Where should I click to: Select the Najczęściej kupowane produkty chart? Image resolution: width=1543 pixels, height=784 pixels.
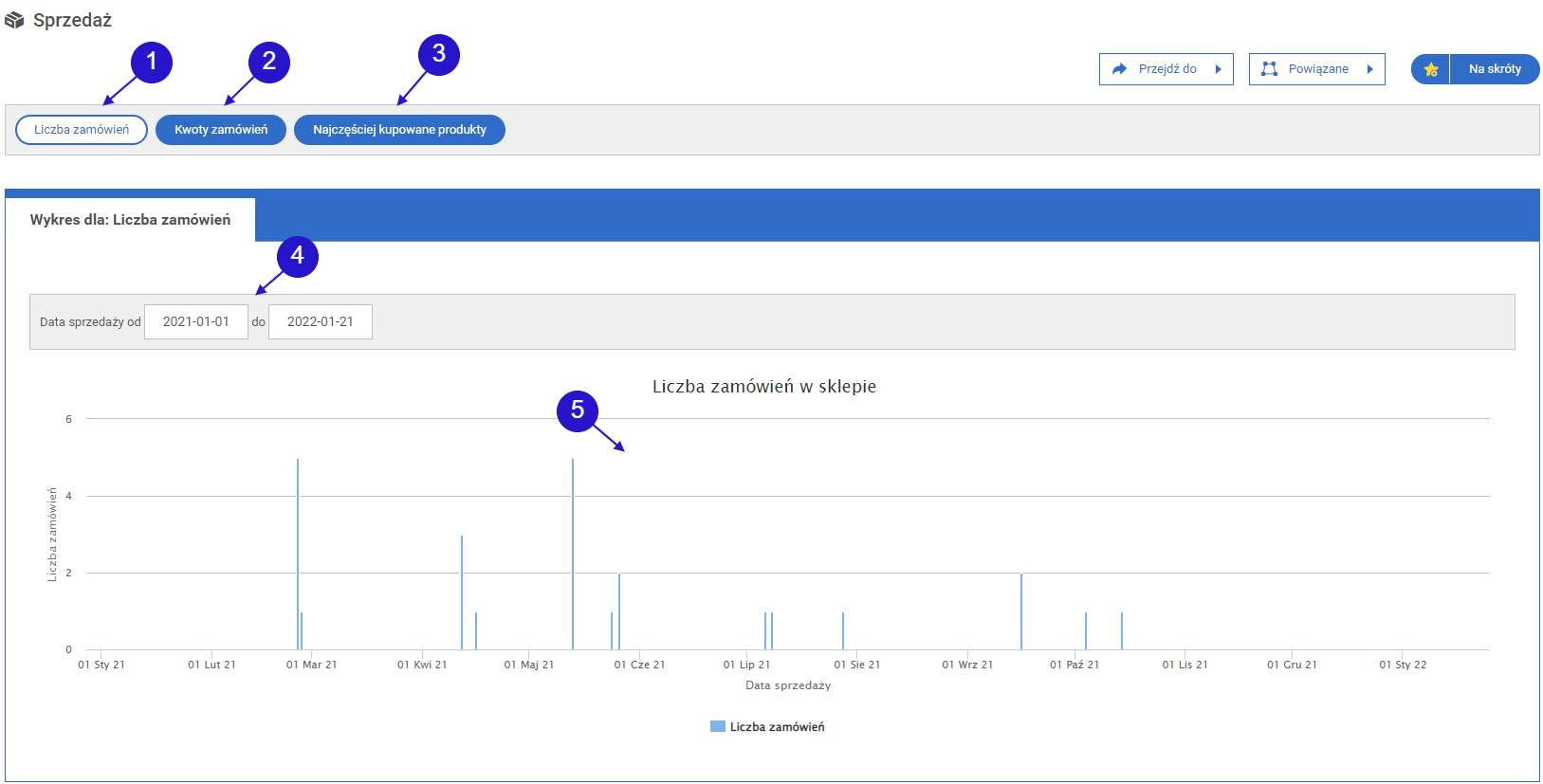[x=399, y=130]
